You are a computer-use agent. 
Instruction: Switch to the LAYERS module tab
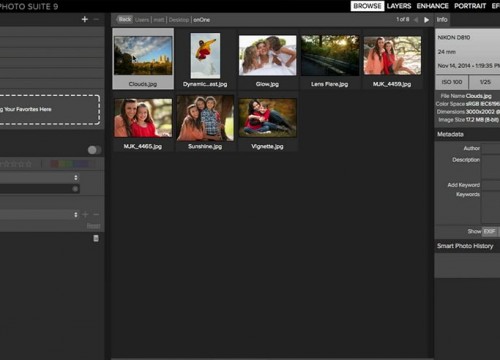pos(399,6)
